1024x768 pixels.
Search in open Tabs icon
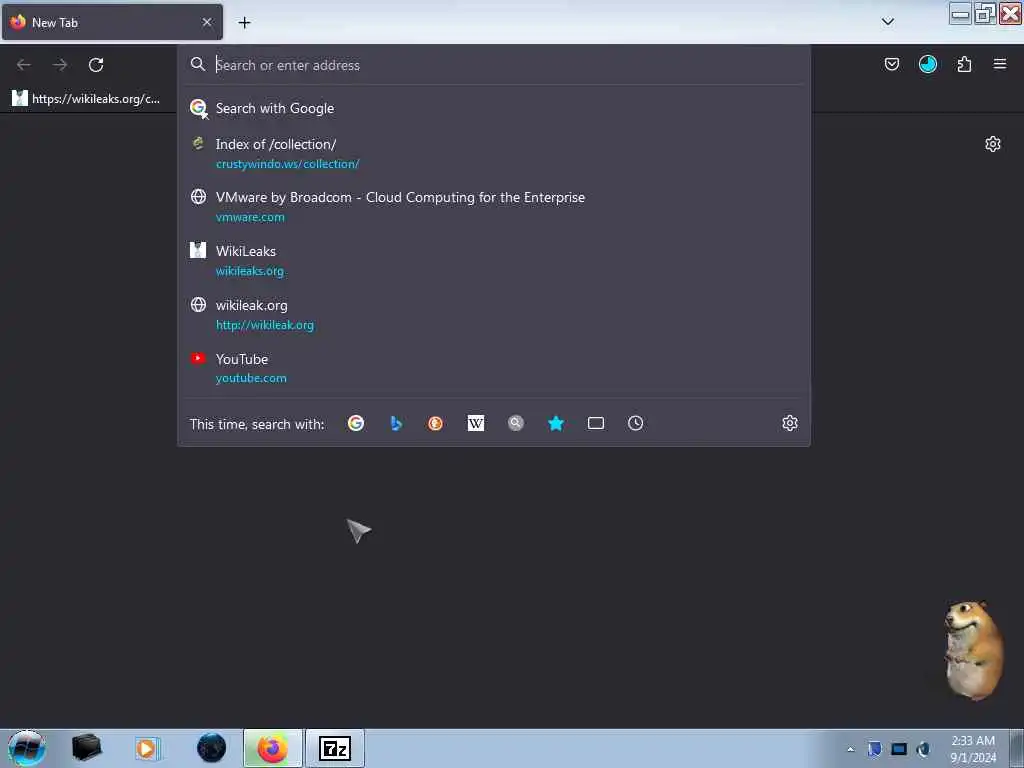(596, 423)
